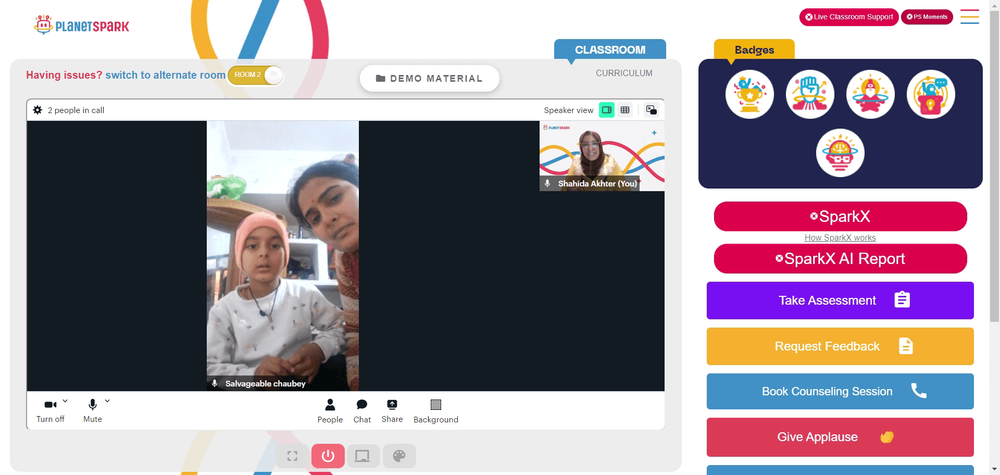
Task: Click the picture-in-picture layout icon
Action: 651,110
